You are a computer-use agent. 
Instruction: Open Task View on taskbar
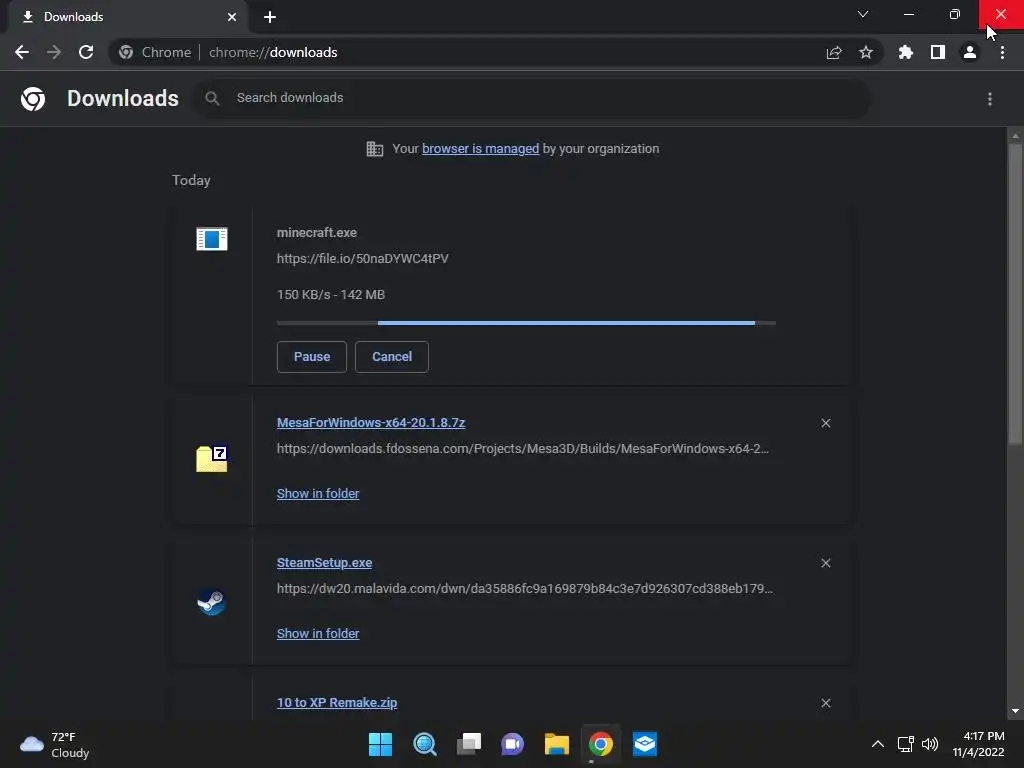pos(468,744)
